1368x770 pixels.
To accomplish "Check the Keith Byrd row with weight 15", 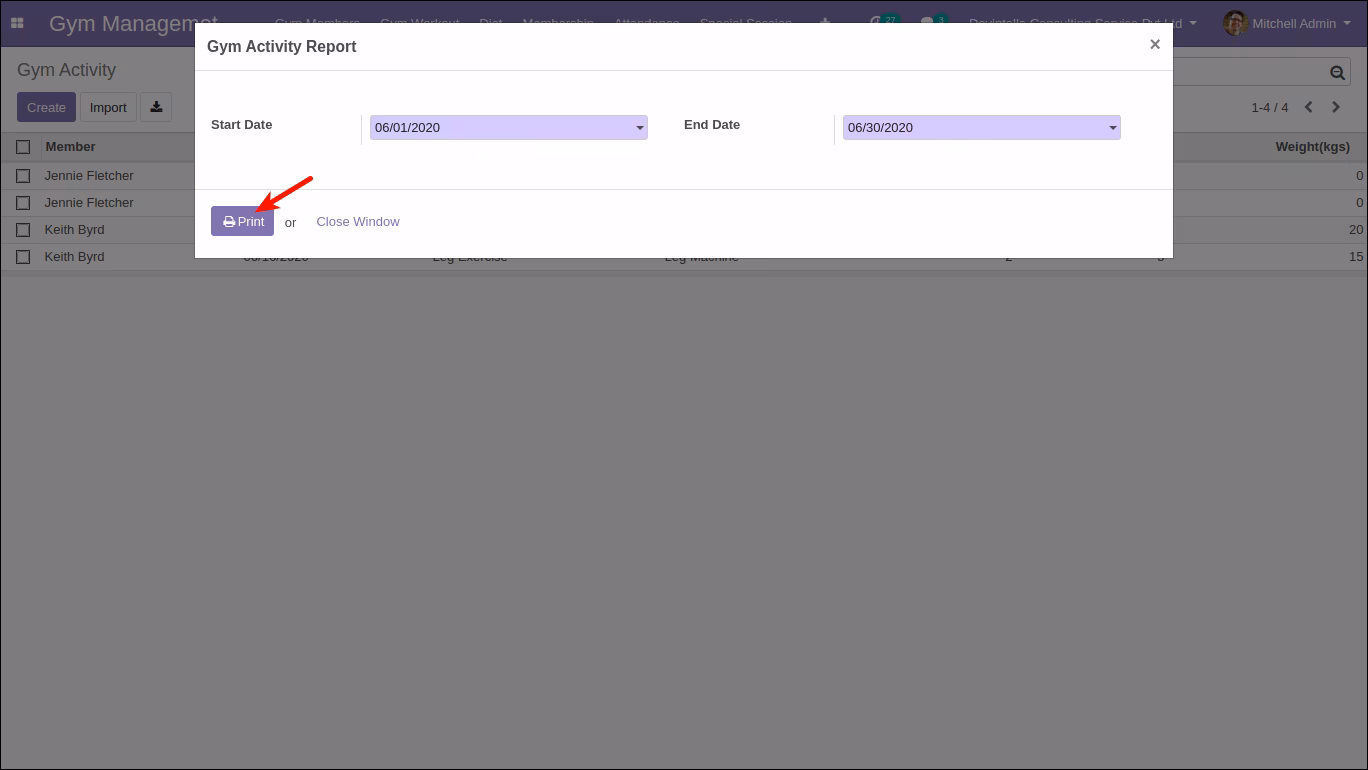I will pyautogui.click(x=23, y=257).
